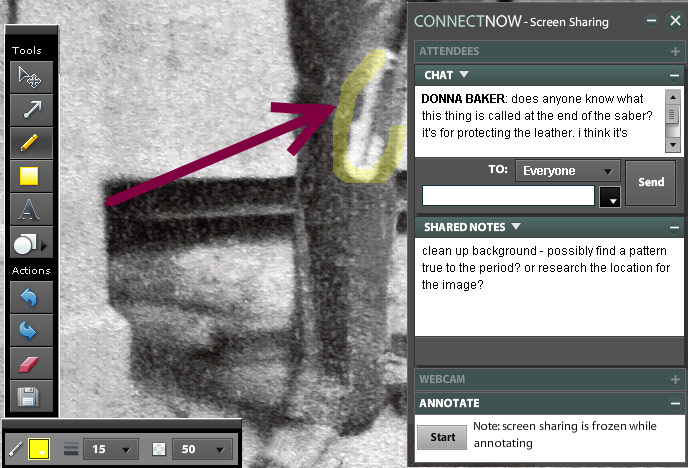
Task: Click the Undo action arrow
Action: pyautogui.click(x=29, y=295)
